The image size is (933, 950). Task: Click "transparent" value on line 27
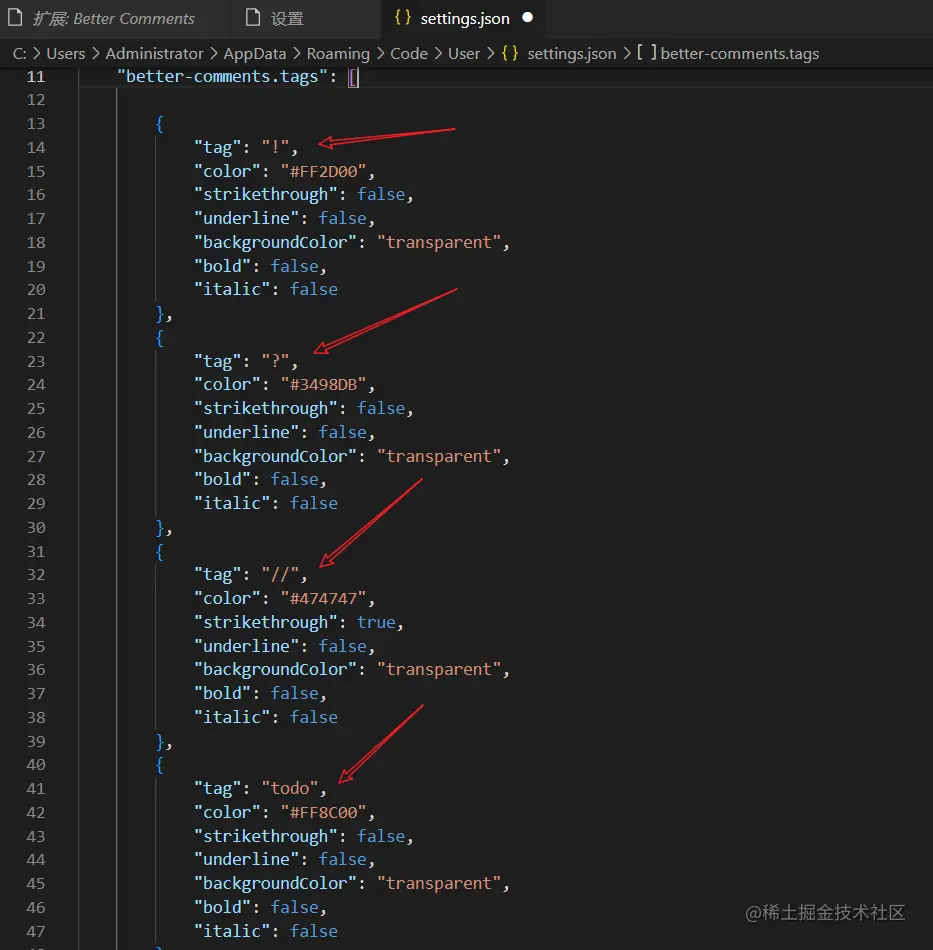[439, 456]
